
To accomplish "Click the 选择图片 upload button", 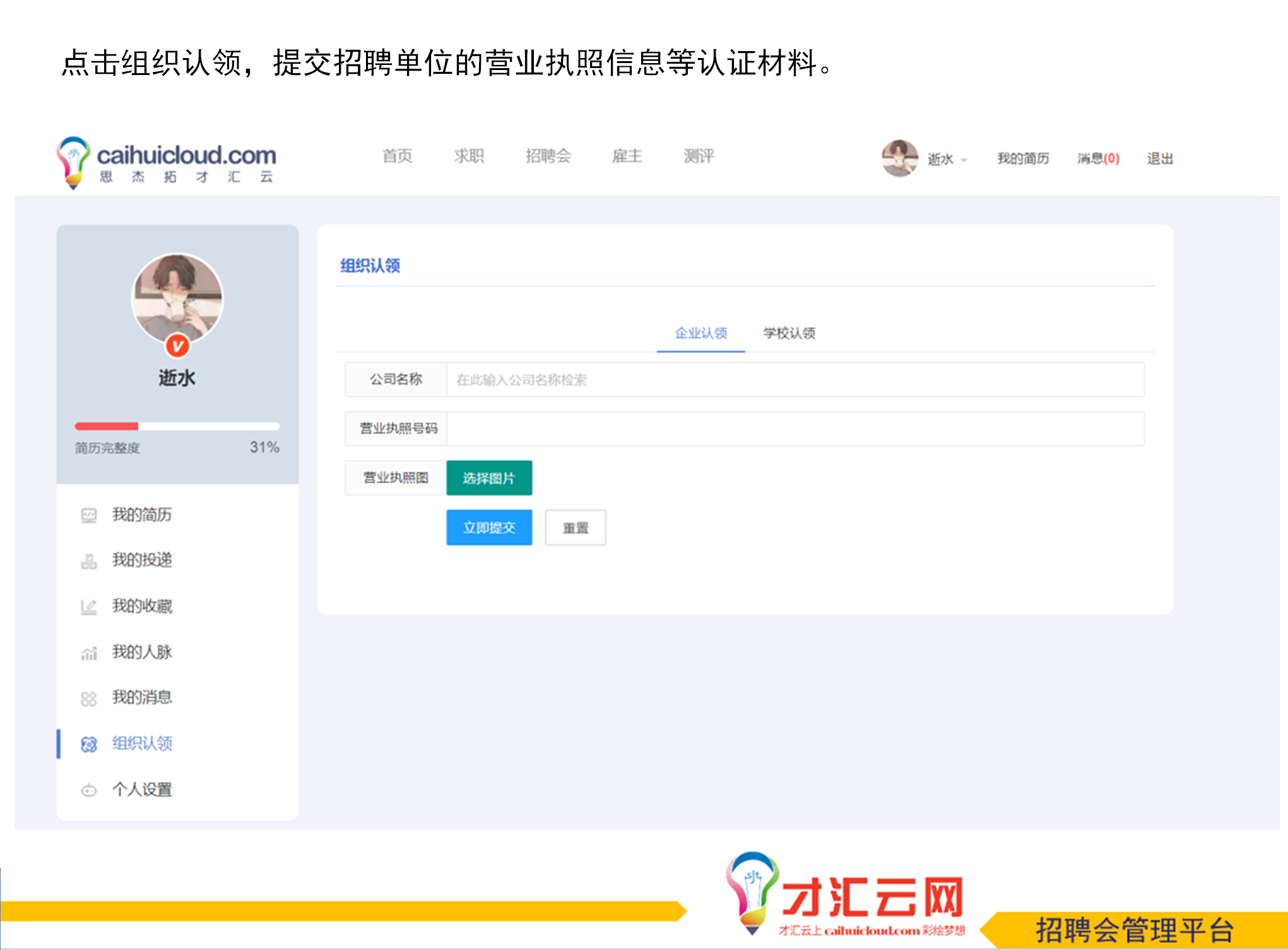I will tap(489, 478).
